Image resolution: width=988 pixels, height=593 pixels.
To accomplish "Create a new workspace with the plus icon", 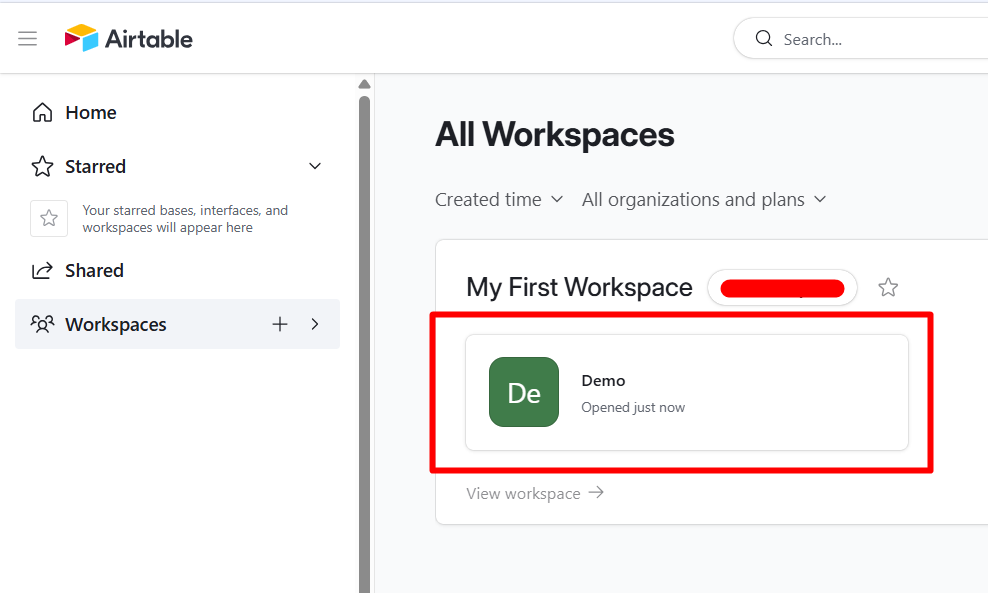I will click(279, 324).
